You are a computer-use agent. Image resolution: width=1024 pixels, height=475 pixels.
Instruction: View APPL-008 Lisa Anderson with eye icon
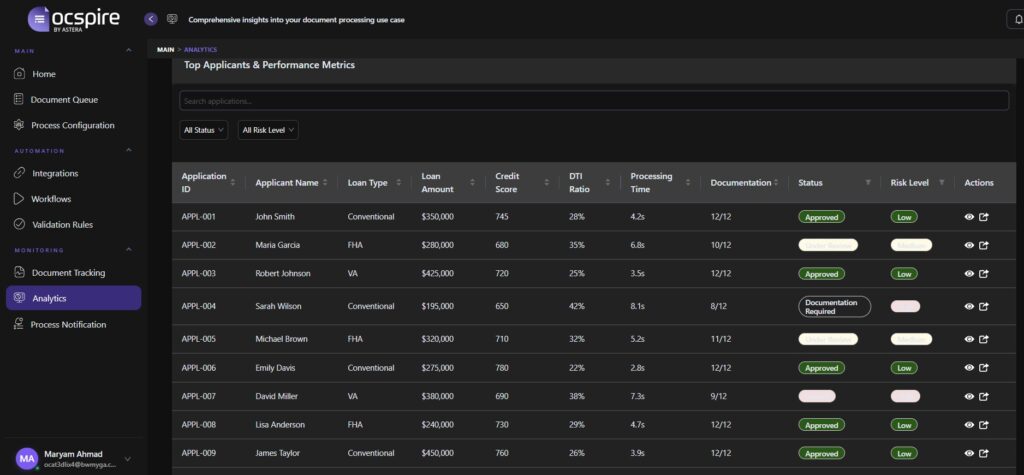[x=969, y=425]
